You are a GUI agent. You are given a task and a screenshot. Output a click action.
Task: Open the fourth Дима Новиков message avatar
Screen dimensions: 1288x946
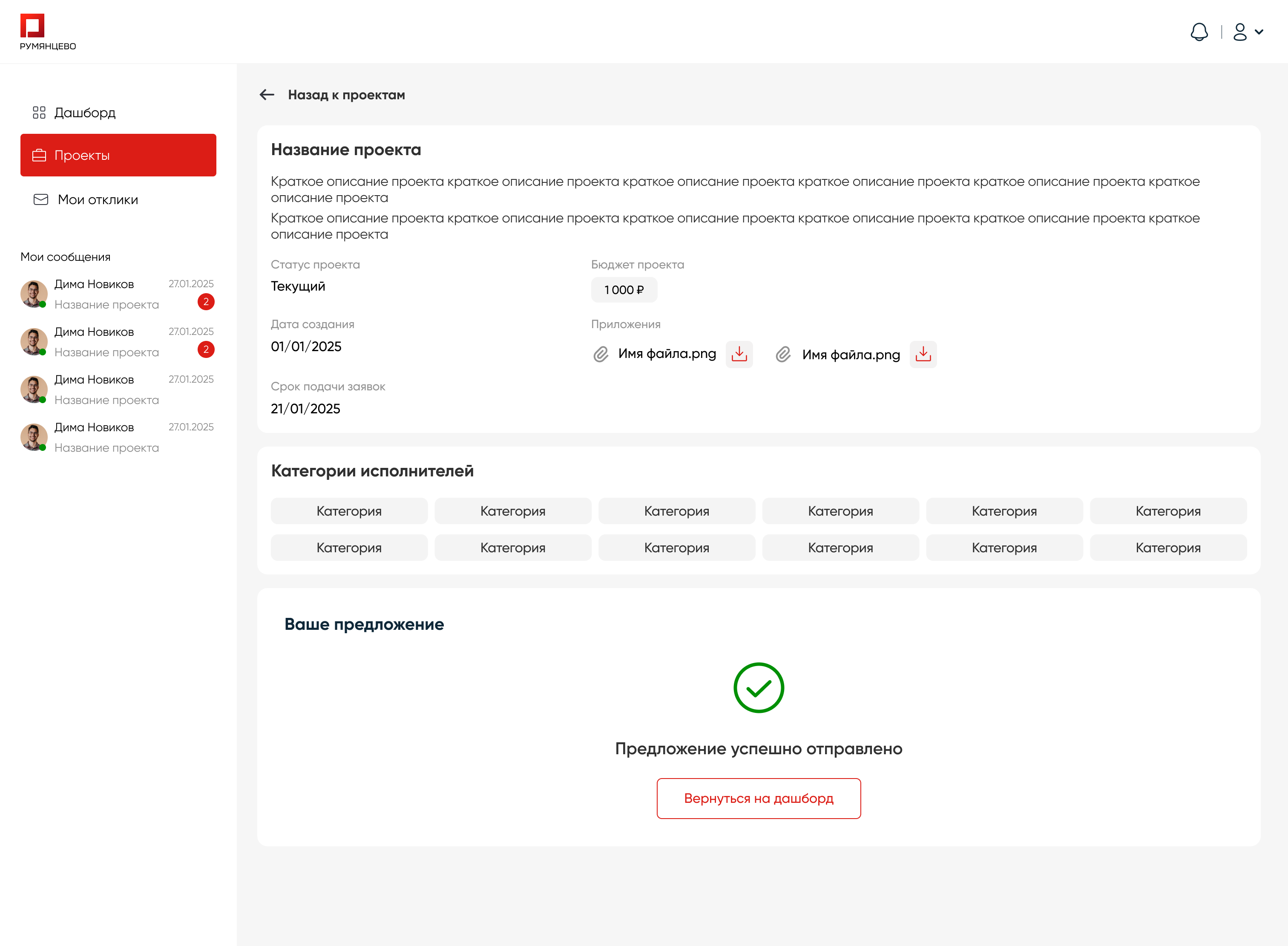(x=34, y=437)
